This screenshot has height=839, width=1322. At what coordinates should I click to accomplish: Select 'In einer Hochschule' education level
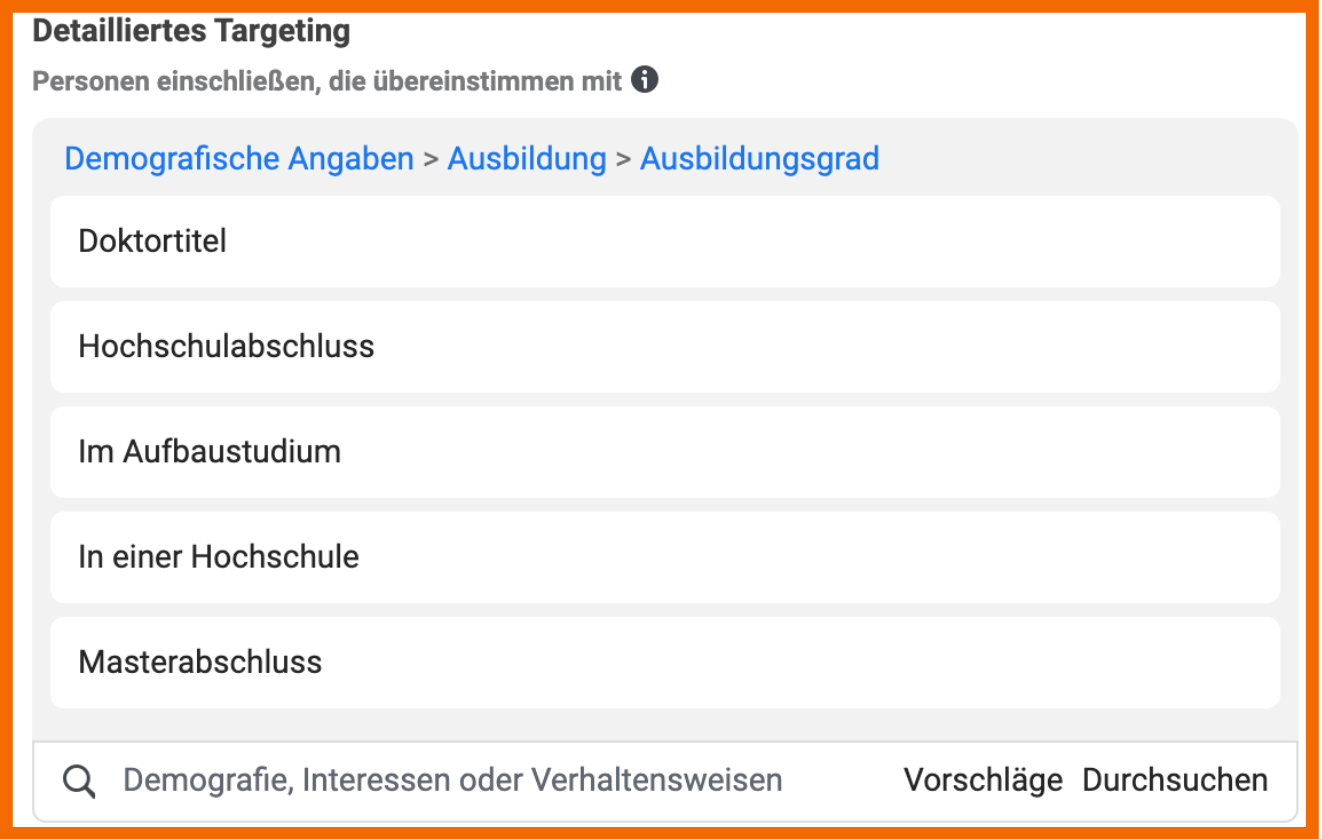[664, 557]
